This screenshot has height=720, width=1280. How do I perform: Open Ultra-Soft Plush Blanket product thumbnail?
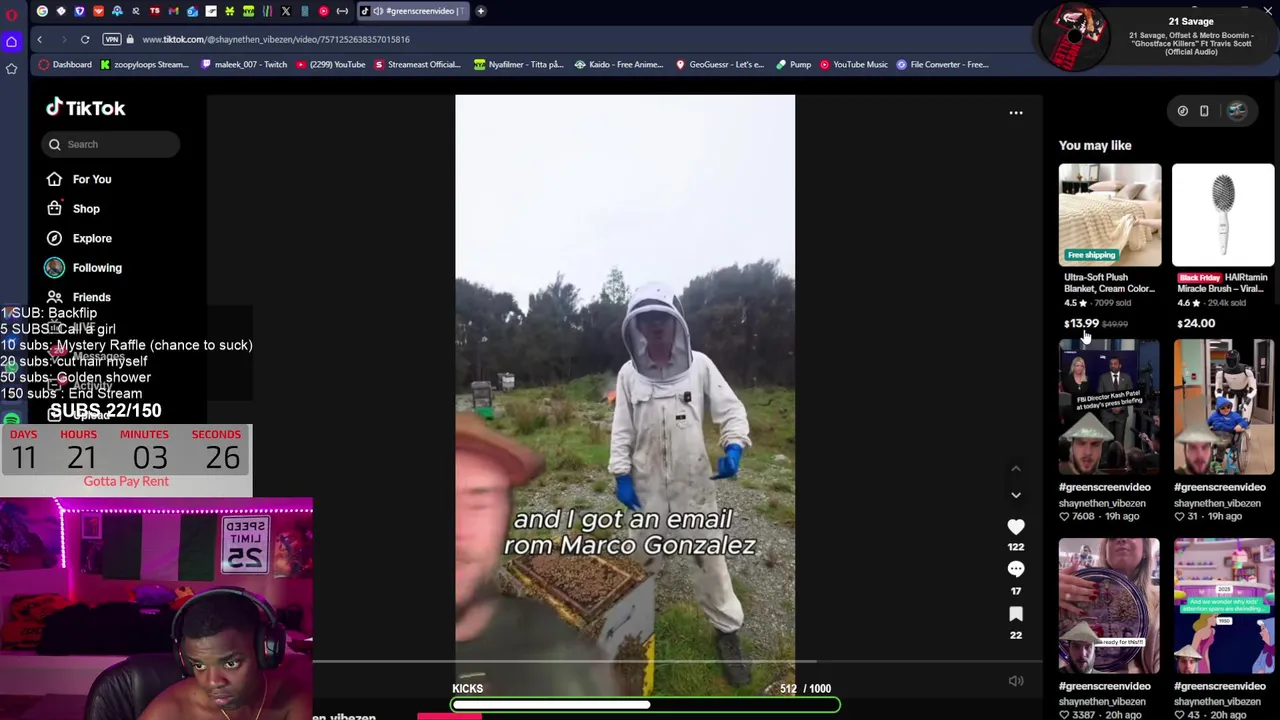pos(1110,215)
